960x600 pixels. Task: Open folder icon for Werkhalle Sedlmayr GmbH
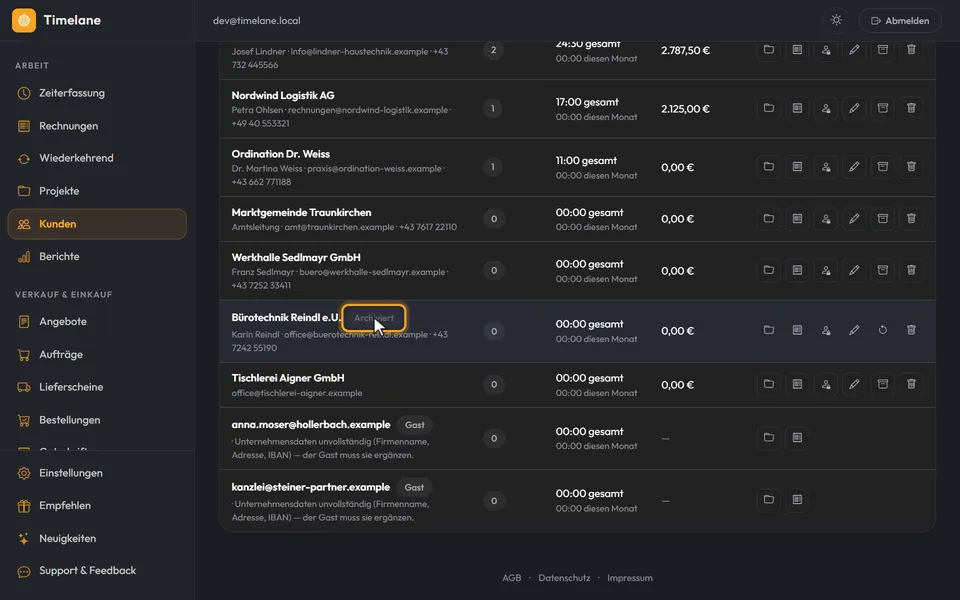click(768, 270)
